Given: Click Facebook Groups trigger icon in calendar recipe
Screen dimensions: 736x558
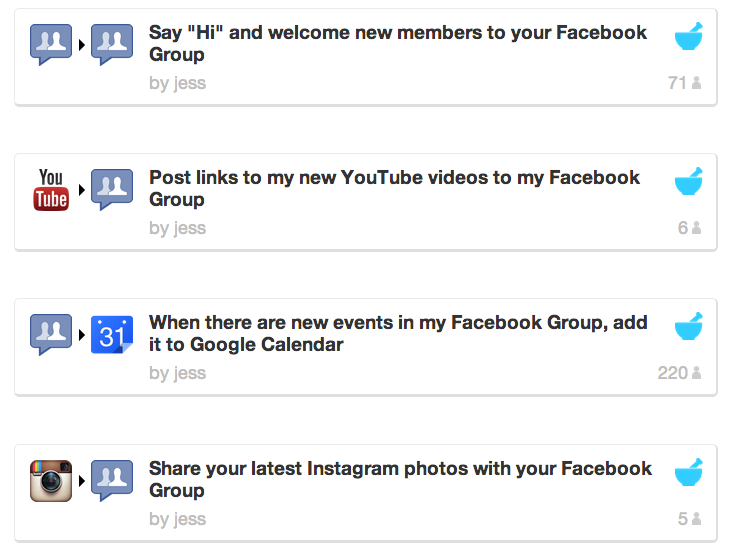Looking at the screenshot, I should (51, 335).
